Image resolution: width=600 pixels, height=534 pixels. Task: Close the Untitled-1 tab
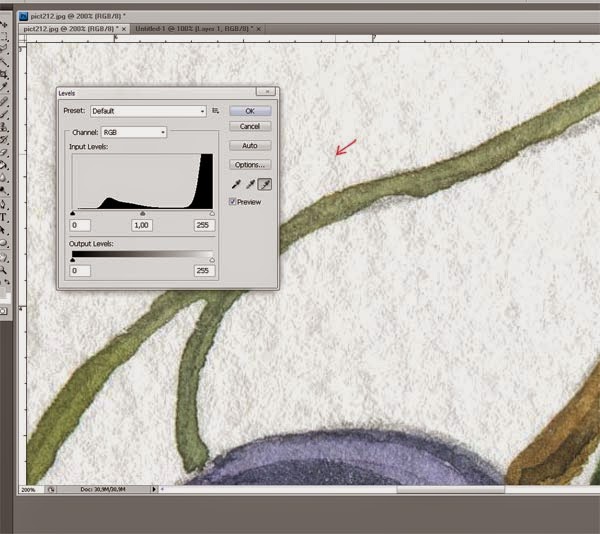click(x=259, y=29)
